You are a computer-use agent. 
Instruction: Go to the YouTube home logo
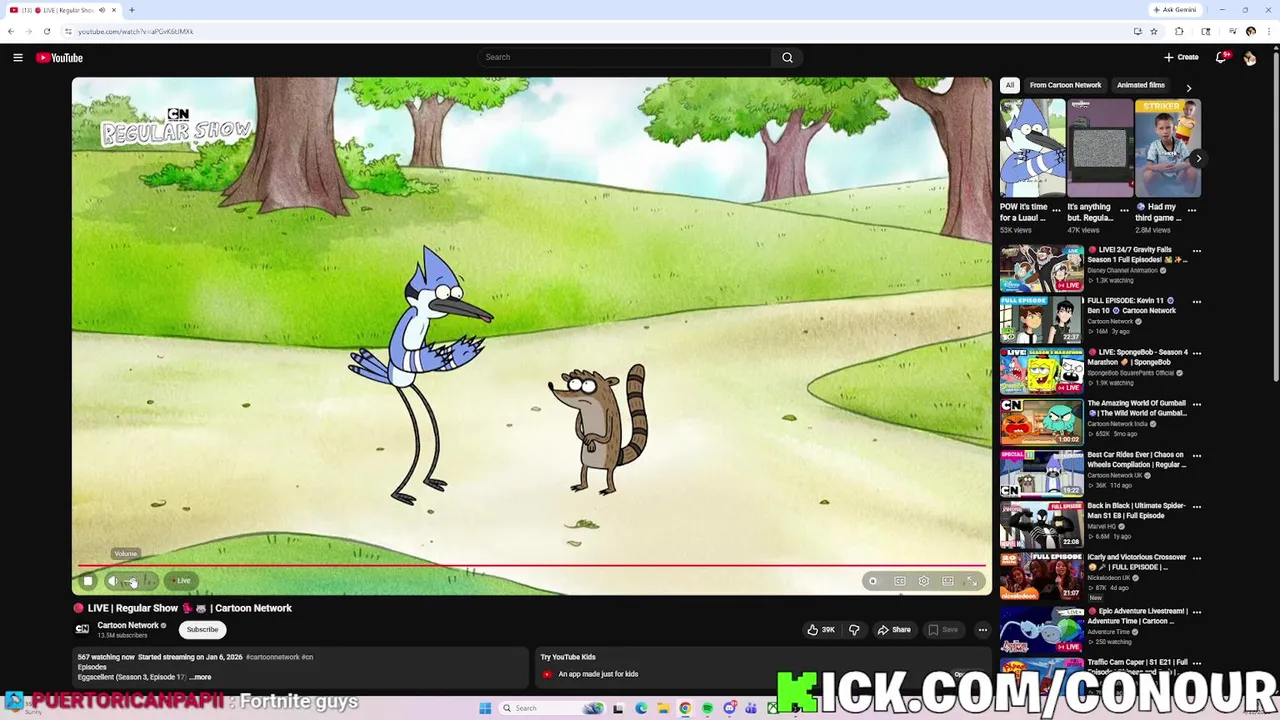pyautogui.click(x=60, y=58)
